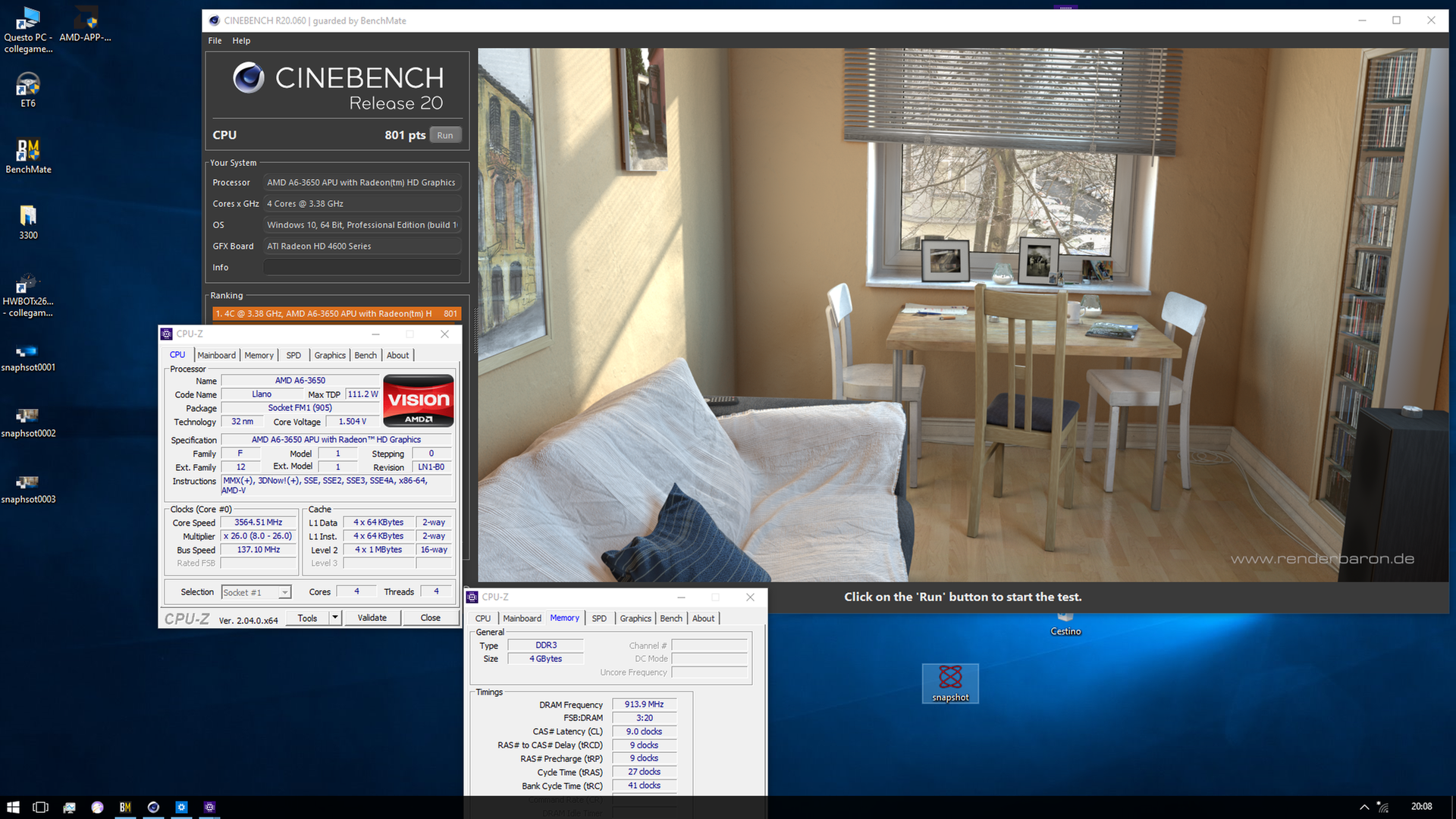This screenshot has height=819, width=1456.
Task: Open the About tab in lower CPU-Z
Action: coord(704,618)
